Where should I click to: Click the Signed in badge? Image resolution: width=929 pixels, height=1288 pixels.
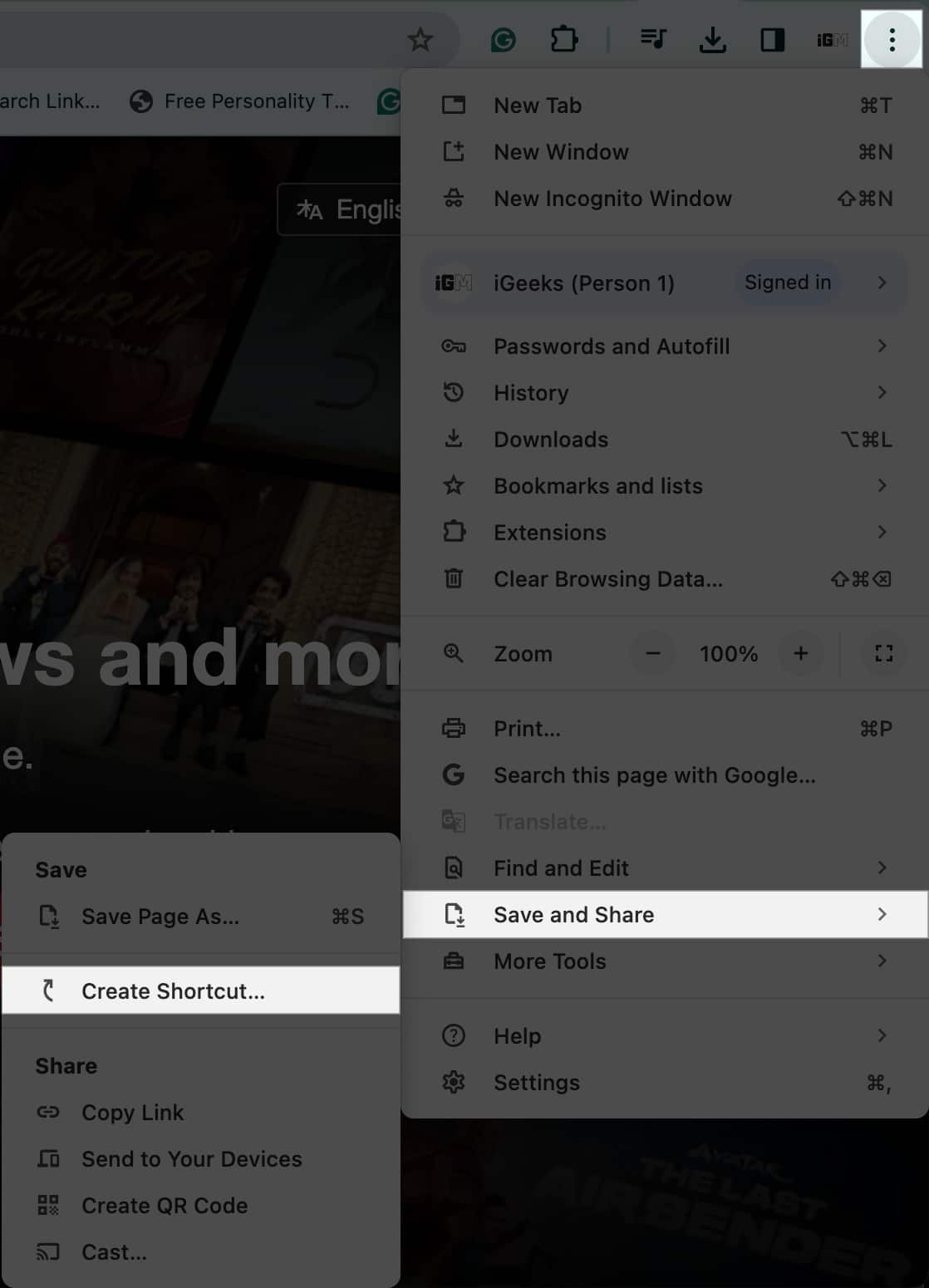(788, 283)
